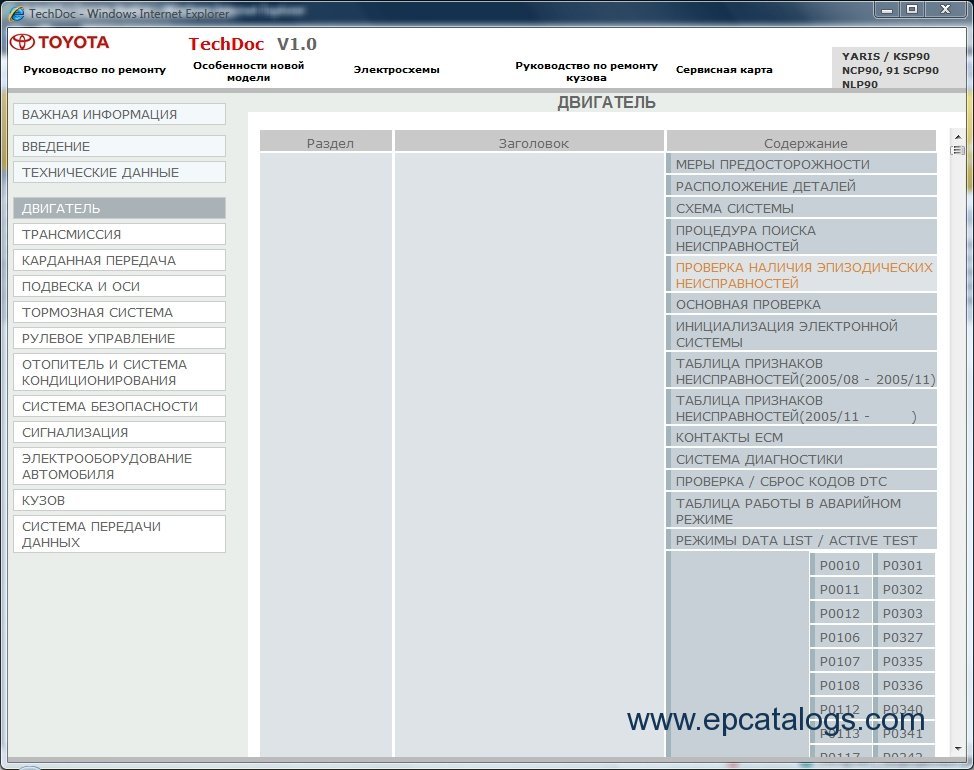Image resolution: width=974 pixels, height=770 pixels.
Task: Click the YARIS / KSP90 model label
Action: point(890,70)
